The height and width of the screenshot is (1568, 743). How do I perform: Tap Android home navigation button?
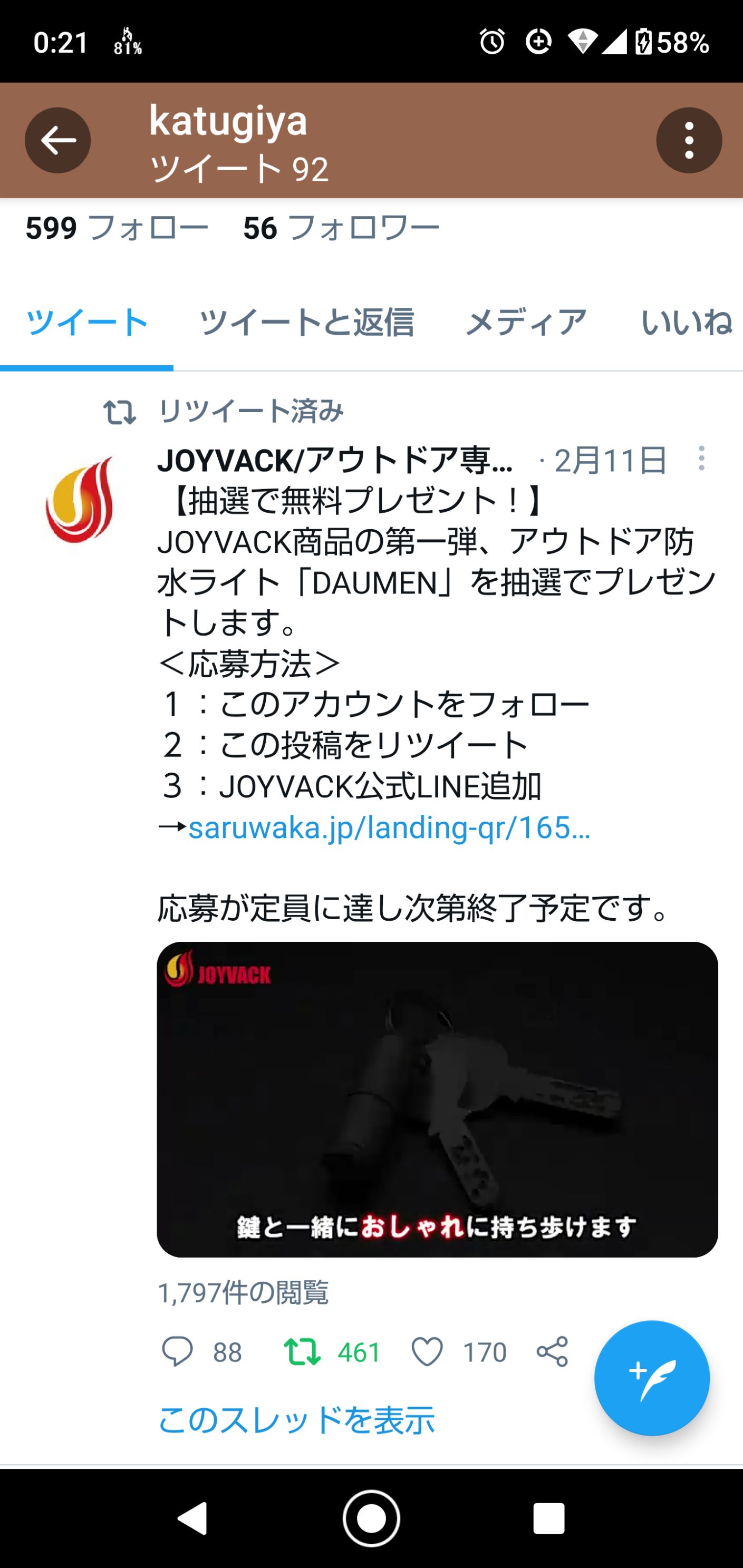click(371, 1518)
